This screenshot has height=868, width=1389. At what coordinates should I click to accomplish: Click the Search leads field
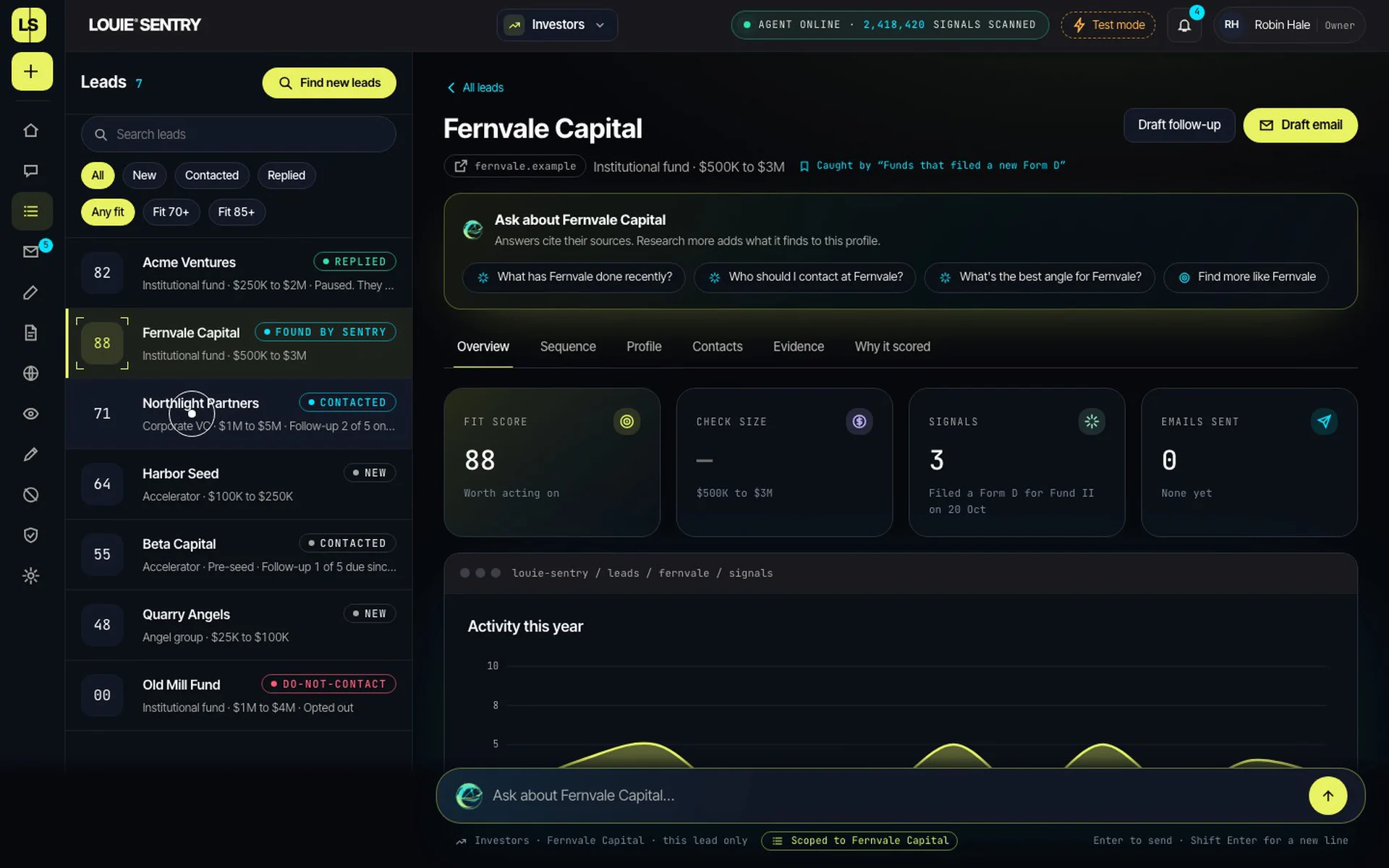point(239,135)
